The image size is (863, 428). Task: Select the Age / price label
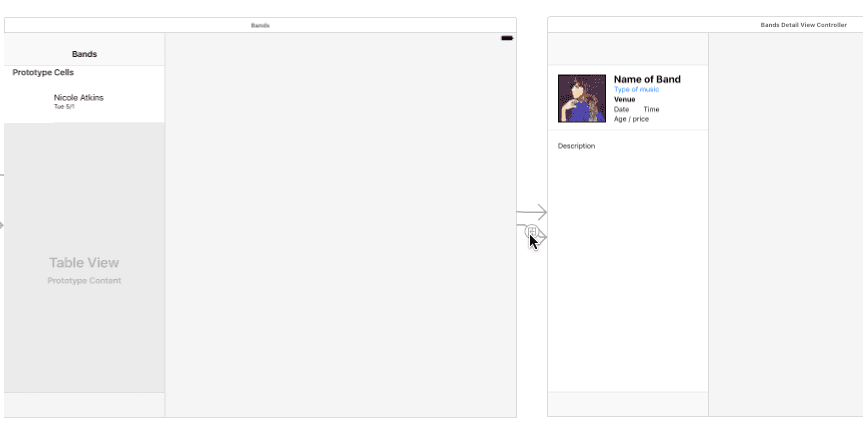coord(631,119)
